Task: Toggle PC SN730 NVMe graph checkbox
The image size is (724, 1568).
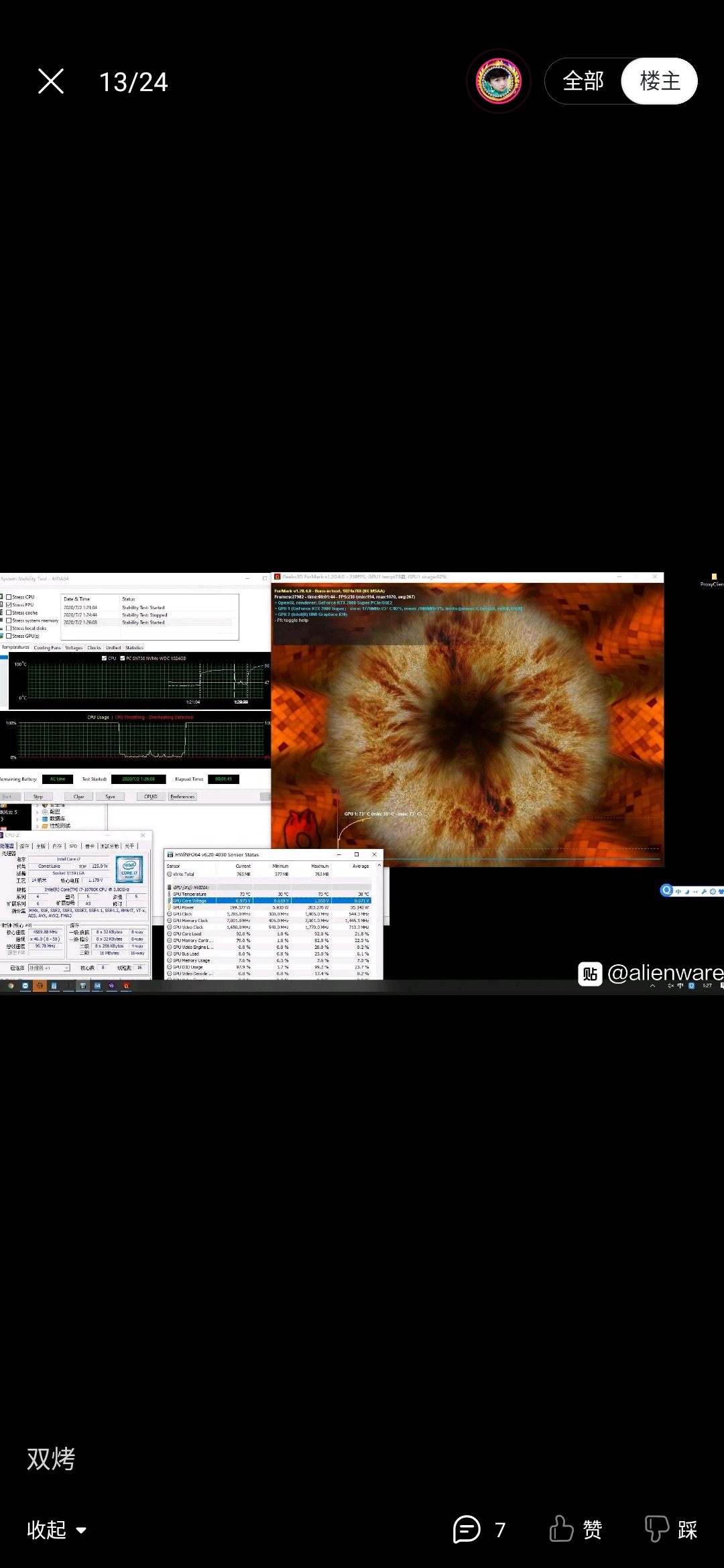Action: pyautogui.click(x=122, y=658)
